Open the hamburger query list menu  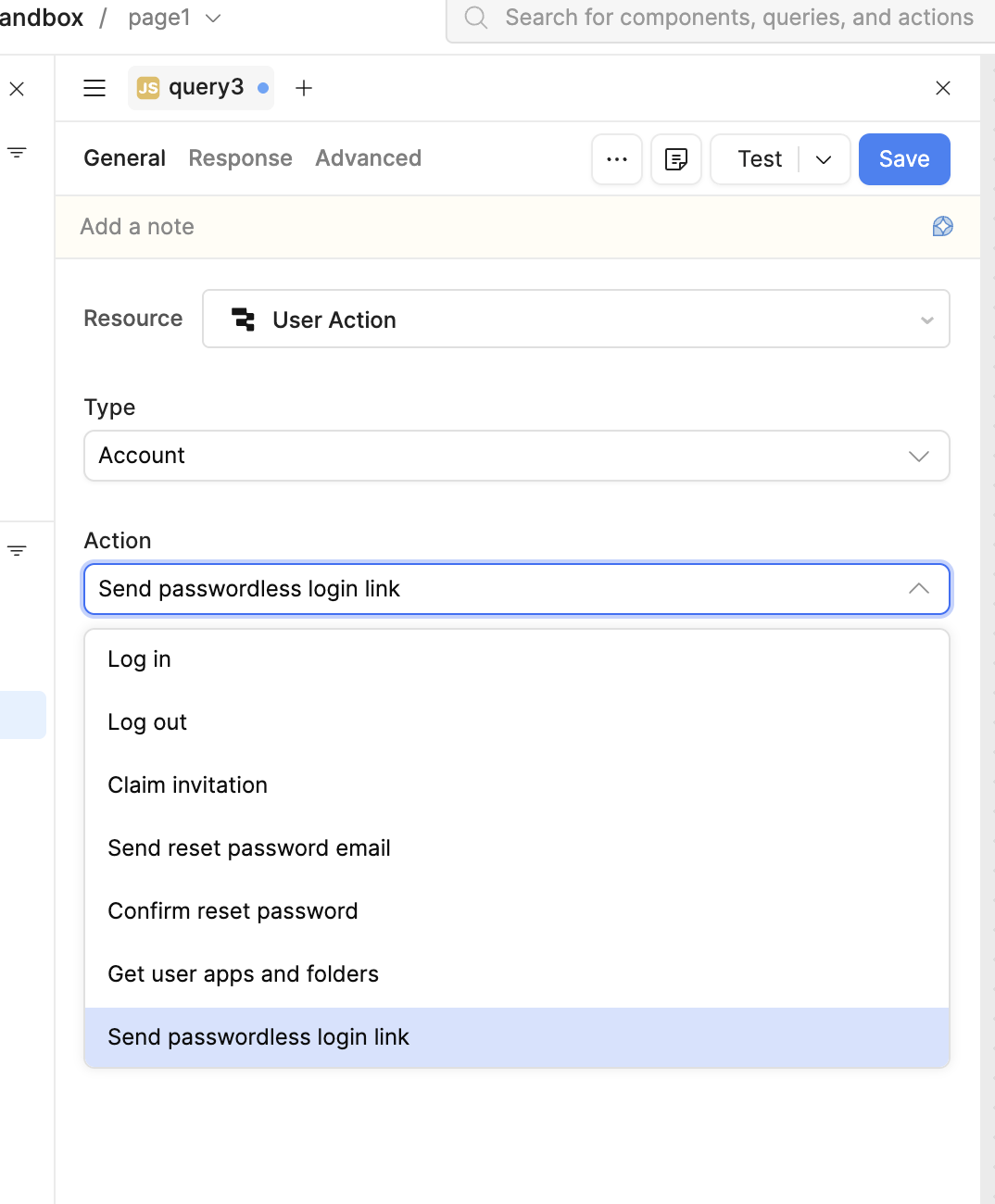click(x=94, y=88)
